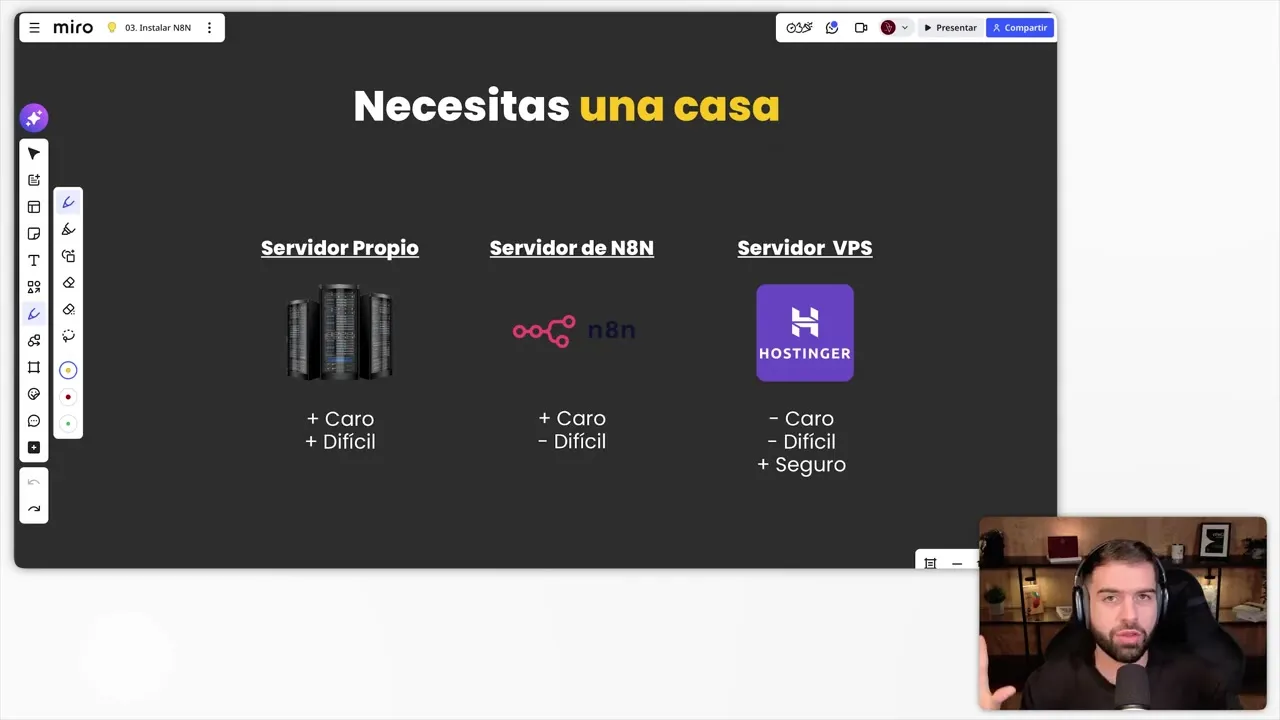Select the Hostinger logo image
This screenshot has height=720, width=1280.
click(x=805, y=333)
